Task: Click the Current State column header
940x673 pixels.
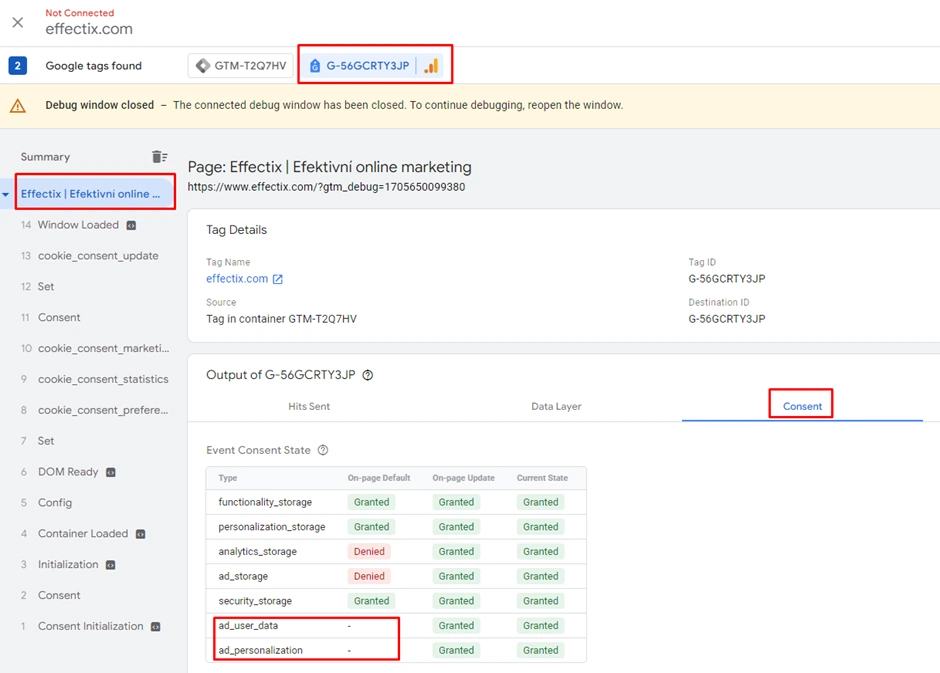Action: pyautogui.click(x=542, y=478)
